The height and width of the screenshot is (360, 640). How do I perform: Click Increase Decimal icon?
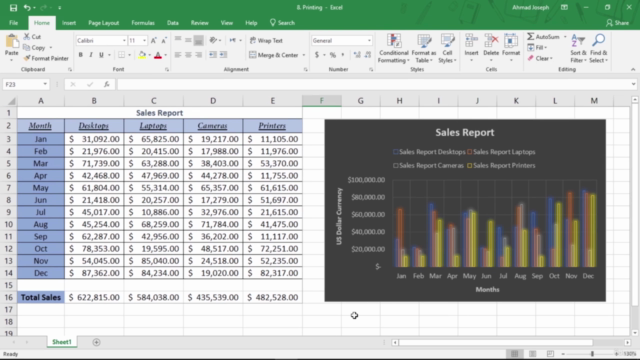point(357,55)
